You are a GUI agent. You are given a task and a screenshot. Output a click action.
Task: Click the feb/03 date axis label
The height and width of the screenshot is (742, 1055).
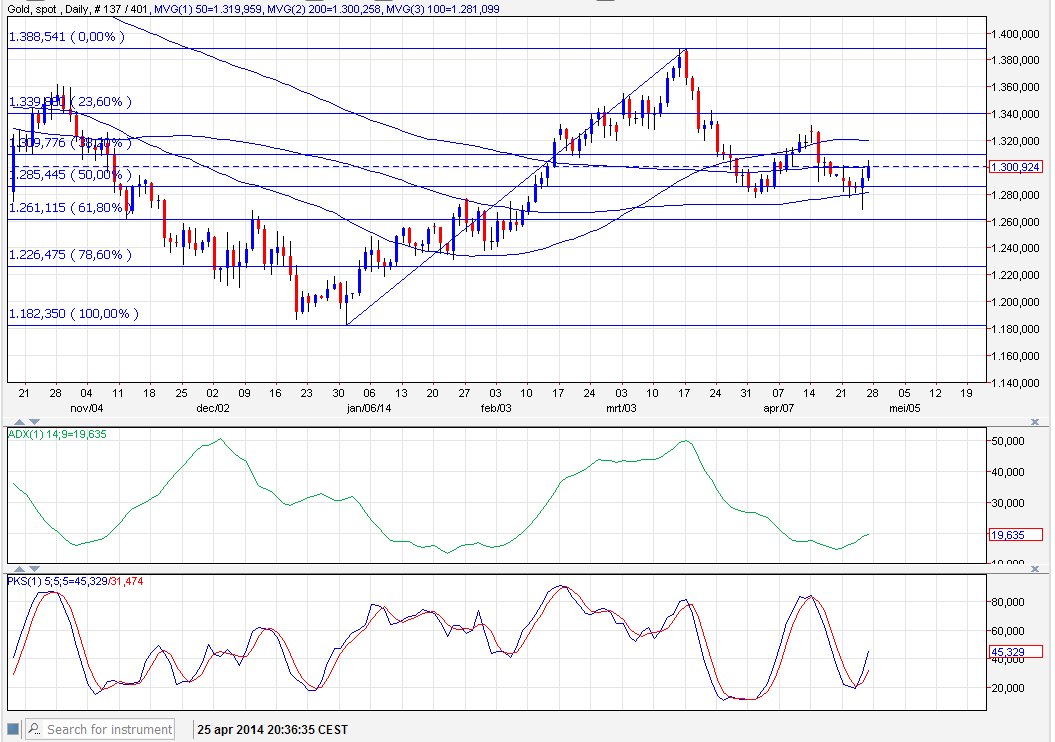point(496,408)
